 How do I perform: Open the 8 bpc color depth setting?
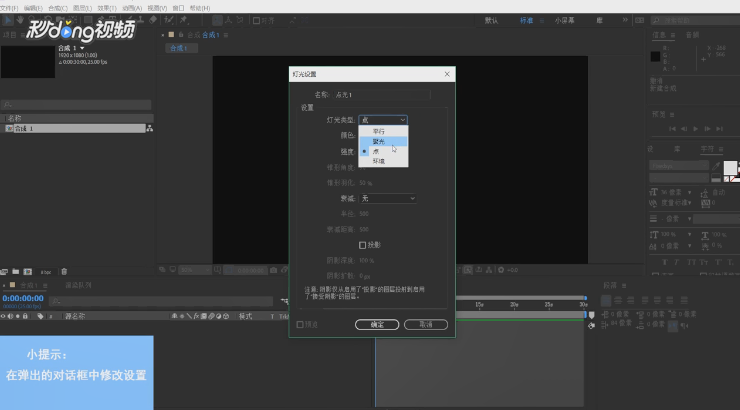46,272
